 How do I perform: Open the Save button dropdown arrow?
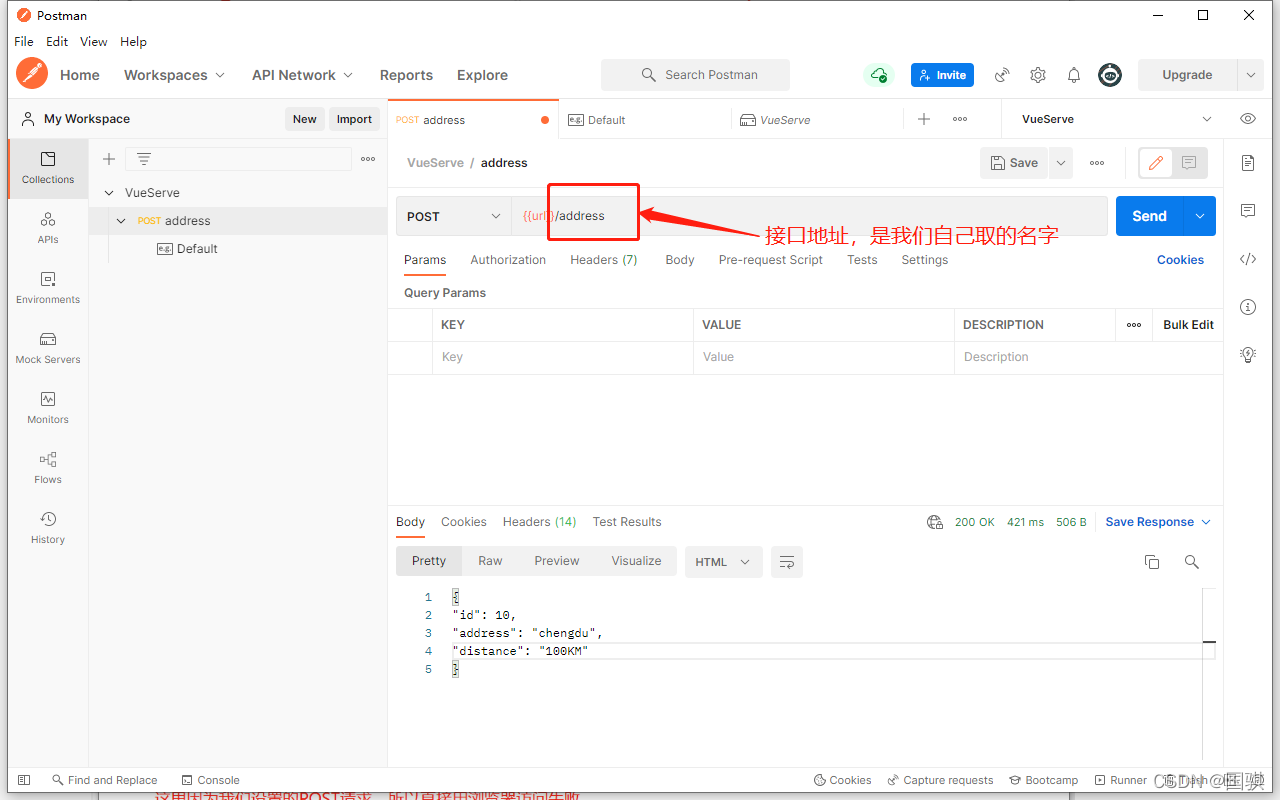pos(1060,163)
